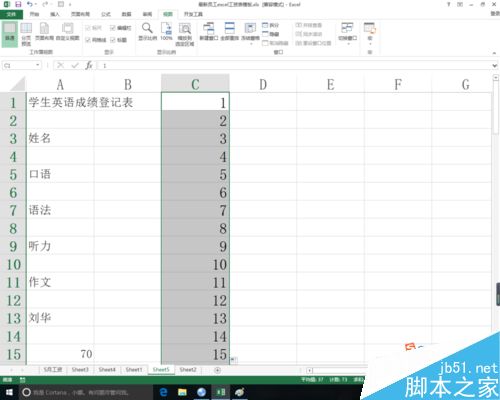Toggle the Ruler (标尺) checkbox
This screenshot has height=400, width=500.
(94, 28)
